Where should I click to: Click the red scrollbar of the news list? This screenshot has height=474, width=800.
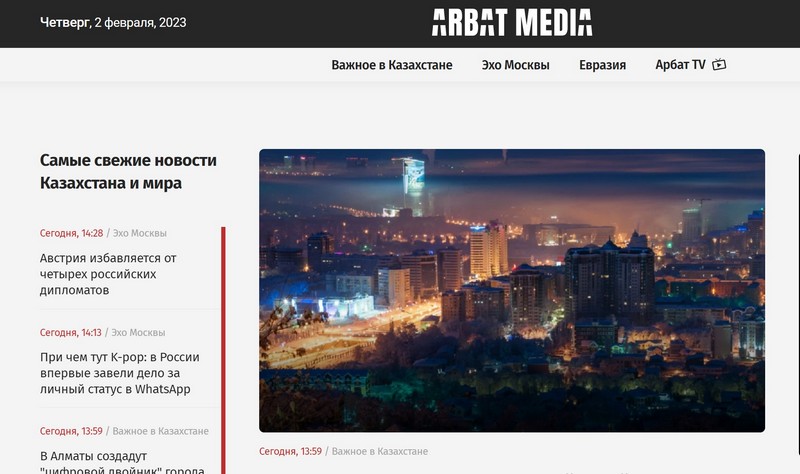[223, 350]
